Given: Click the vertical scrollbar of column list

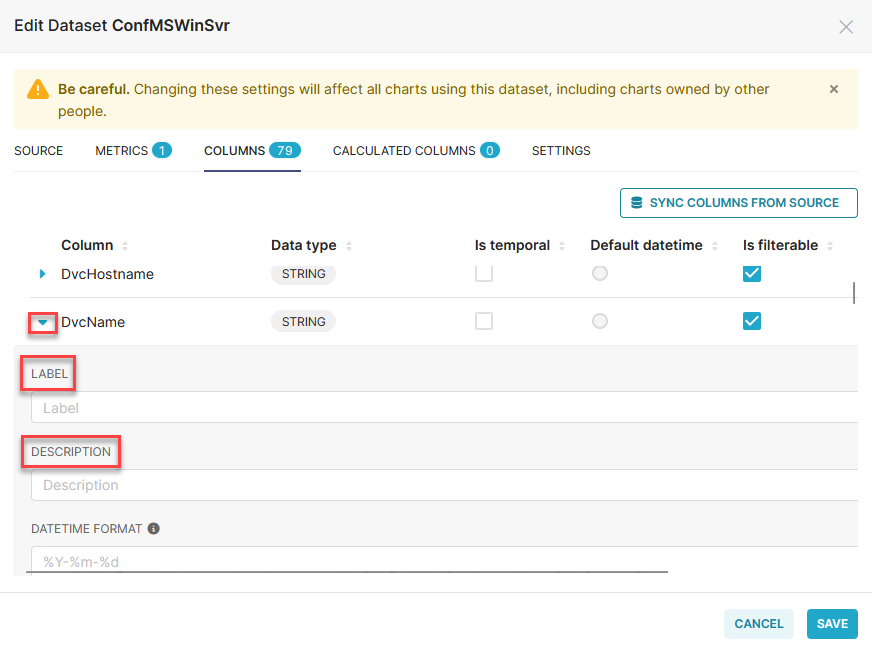Looking at the screenshot, I should (854, 293).
